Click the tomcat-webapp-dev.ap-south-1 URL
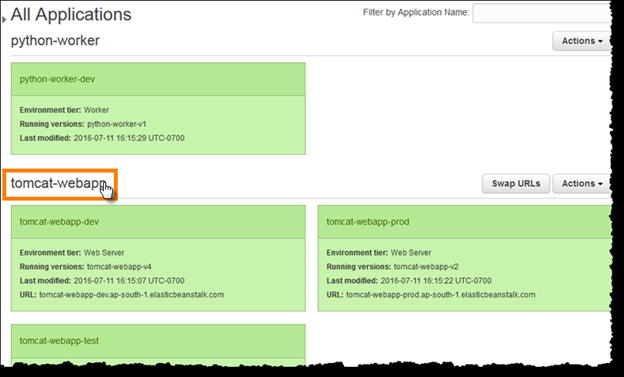The image size is (624, 377). tap(131, 295)
